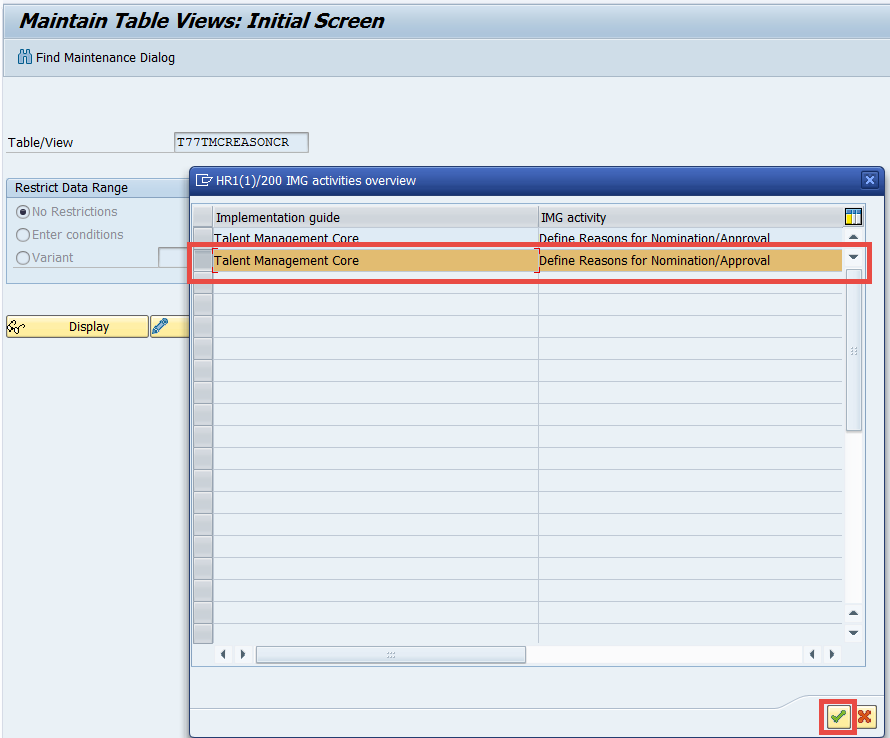Screen dimensions: 890x738
Task: Click the Table/View field showing T77TMCREASONCR
Action: (x=240, y=142)
